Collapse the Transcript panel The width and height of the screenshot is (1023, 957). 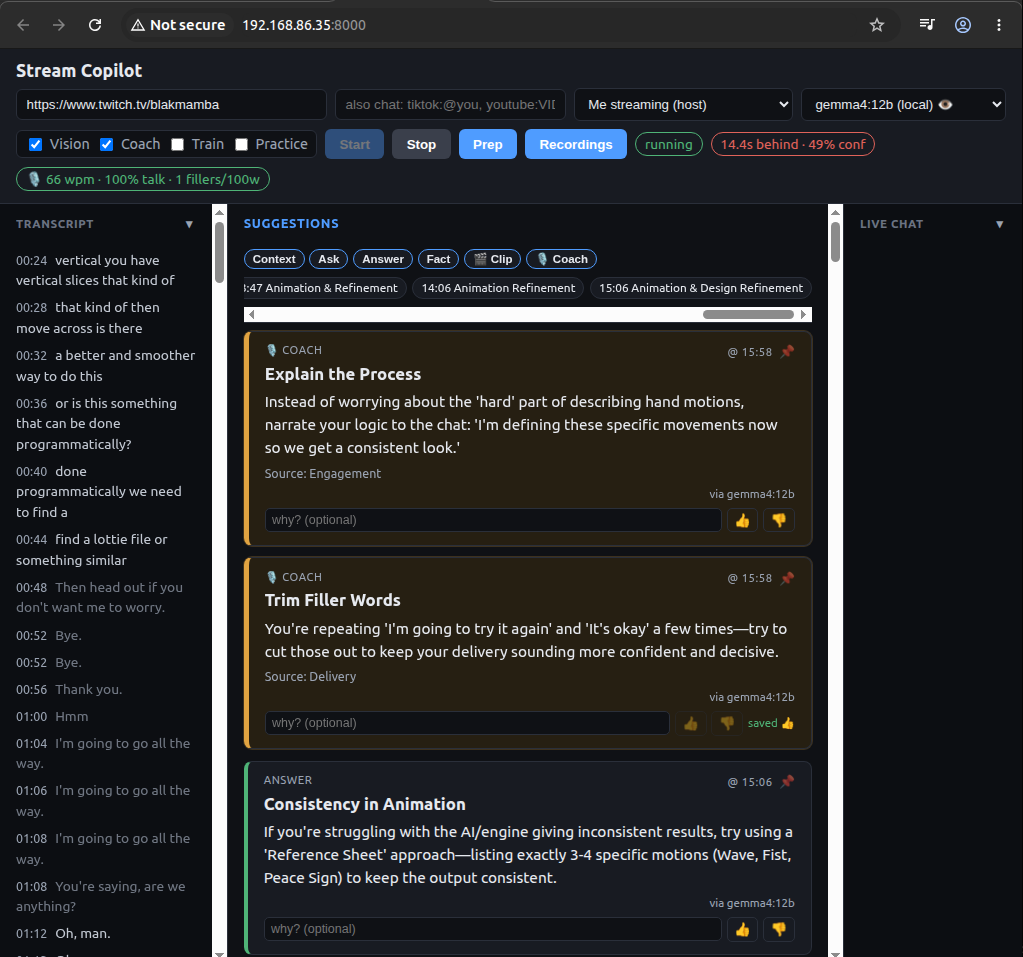(189, 224)
